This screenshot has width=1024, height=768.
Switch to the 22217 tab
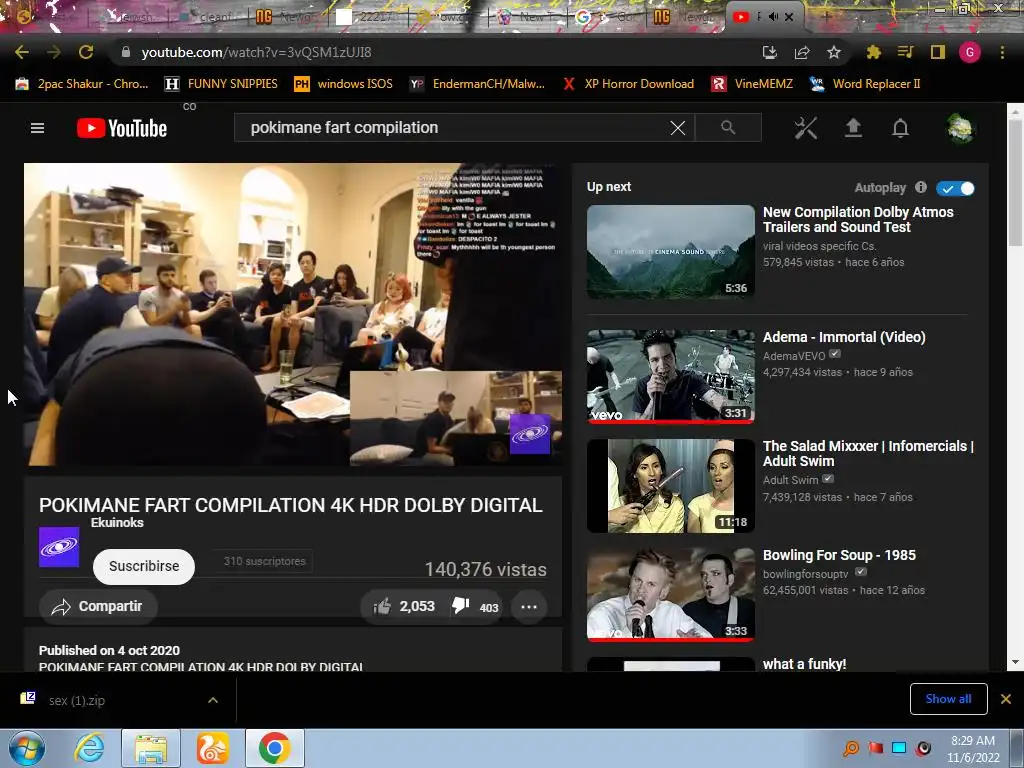click(366, 17)
